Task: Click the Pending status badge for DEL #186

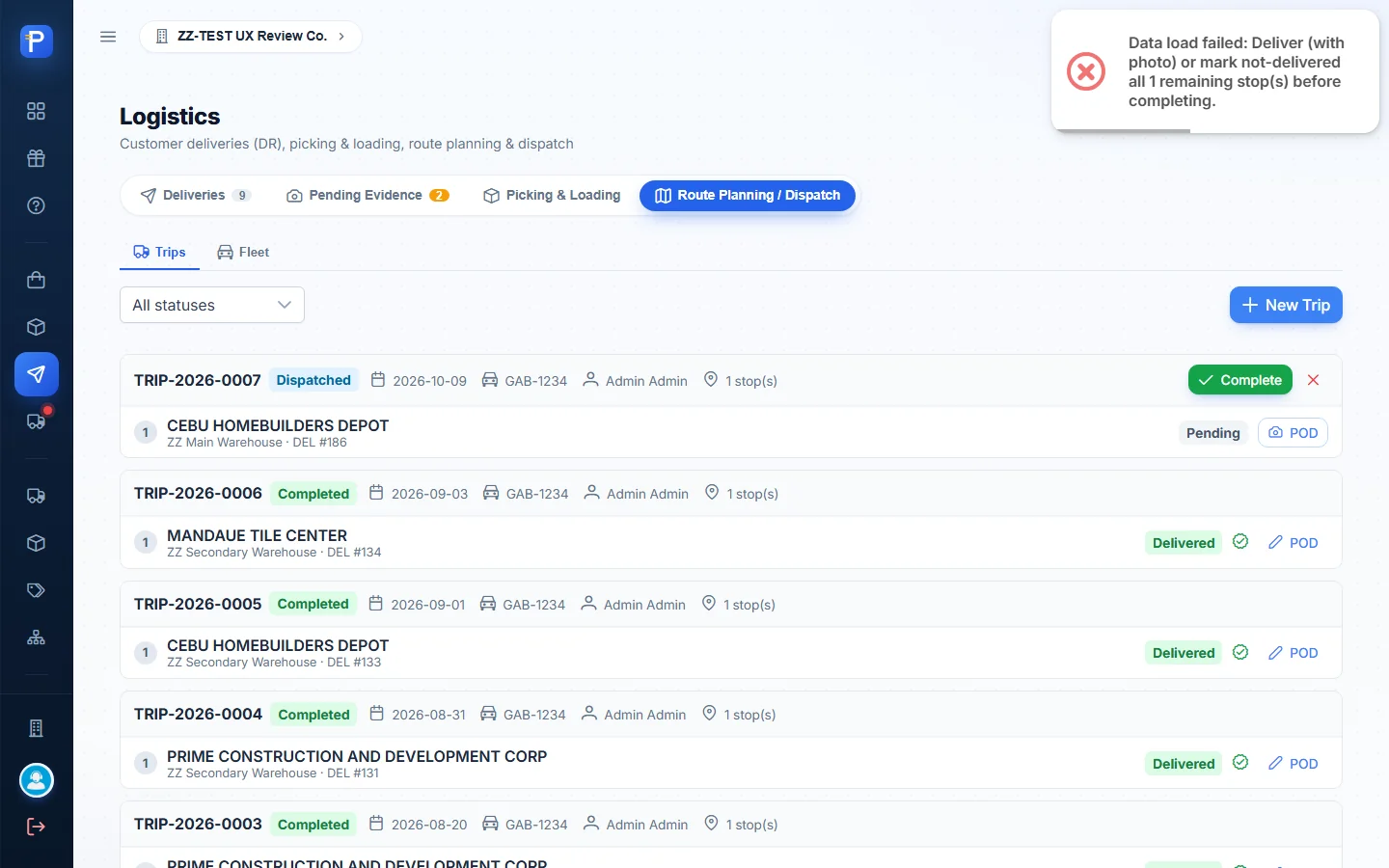Action: 1213,433
